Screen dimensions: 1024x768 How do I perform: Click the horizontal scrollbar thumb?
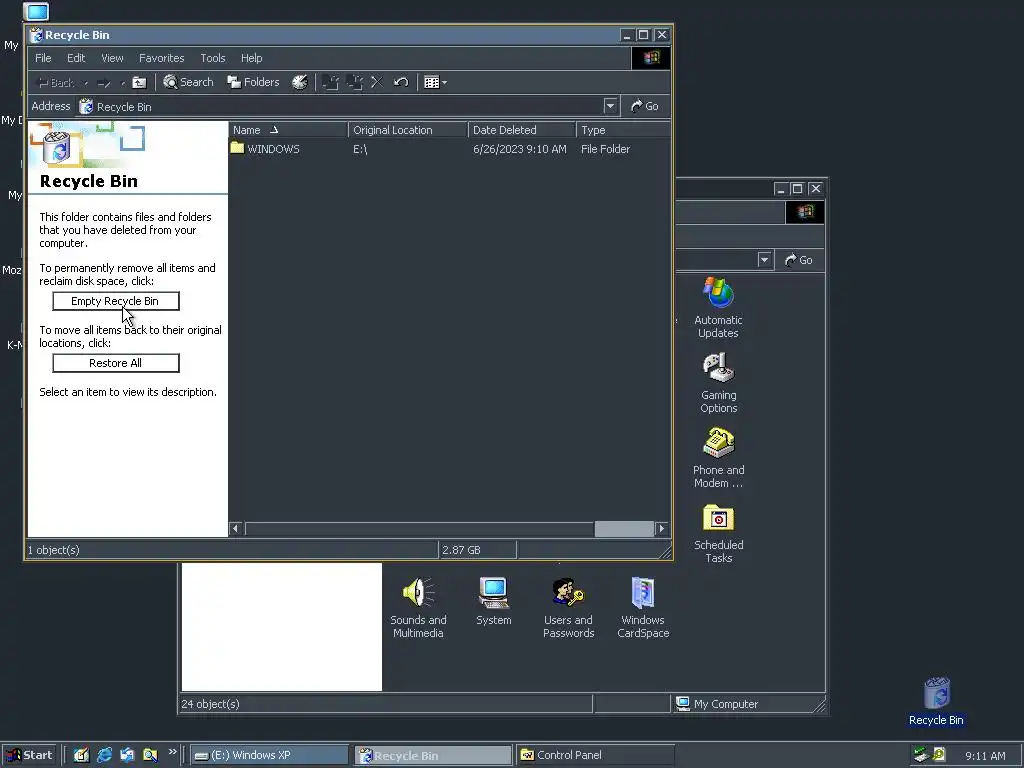click(624, 528)
